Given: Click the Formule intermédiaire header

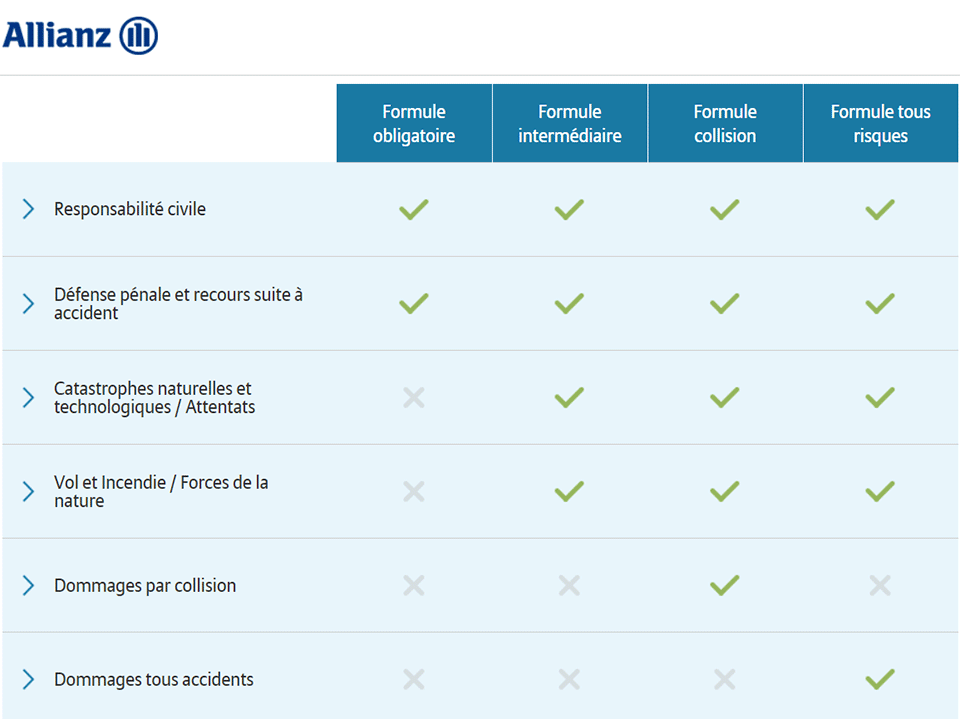Looking at the screenshot, I should click(x=569, y=122).
